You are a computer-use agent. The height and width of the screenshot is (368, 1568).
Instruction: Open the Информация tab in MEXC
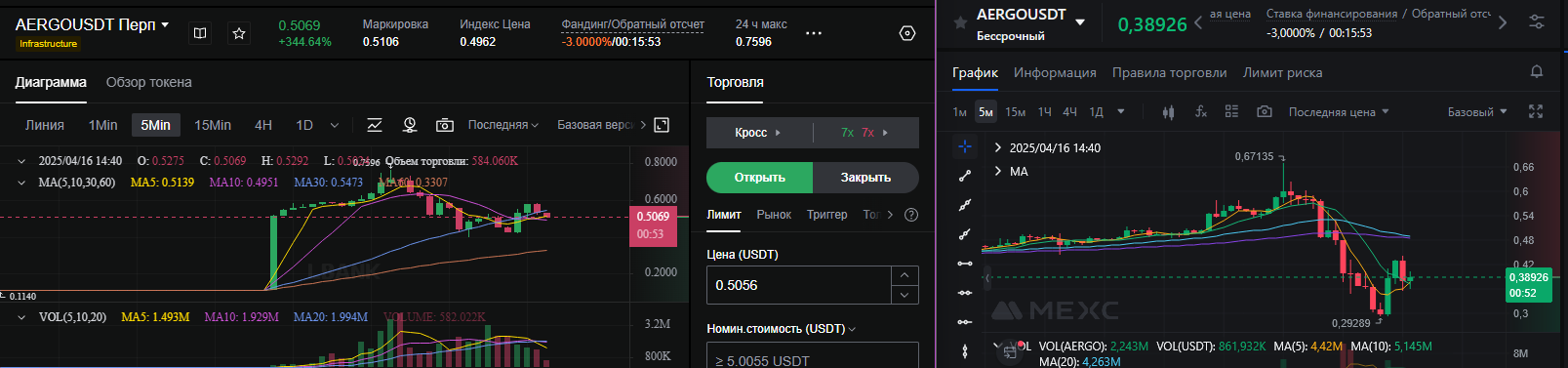click(x=1055, y=72)
